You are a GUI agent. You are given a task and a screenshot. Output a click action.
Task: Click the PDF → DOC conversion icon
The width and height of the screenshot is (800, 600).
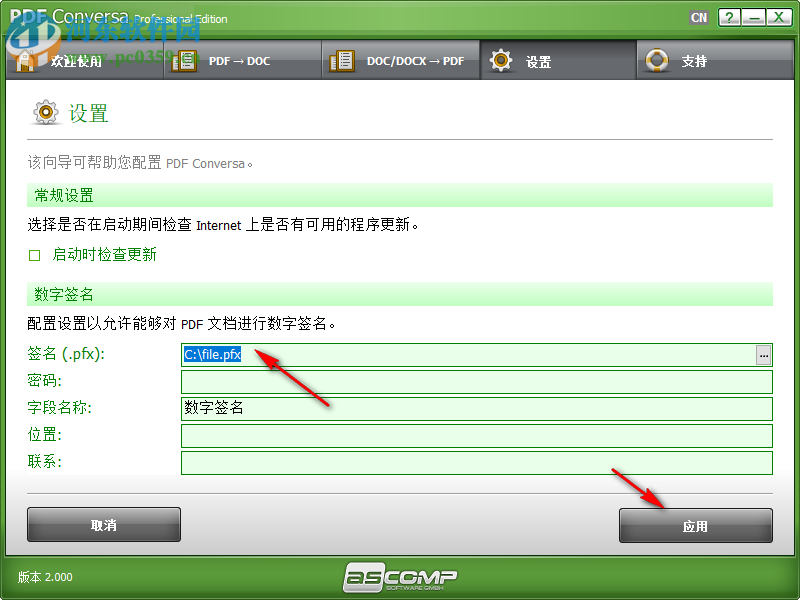point(184,60)
